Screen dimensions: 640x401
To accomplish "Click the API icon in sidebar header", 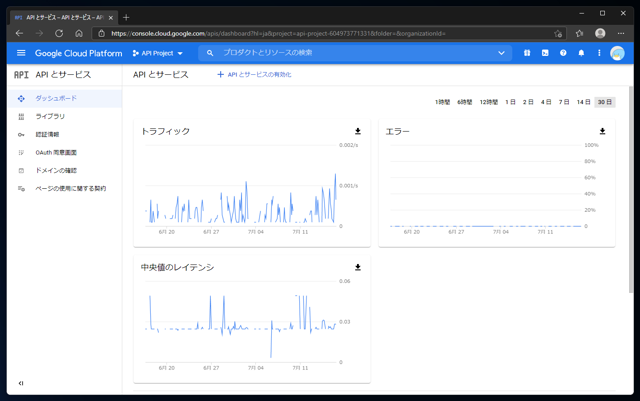I will tap(21, 75).
